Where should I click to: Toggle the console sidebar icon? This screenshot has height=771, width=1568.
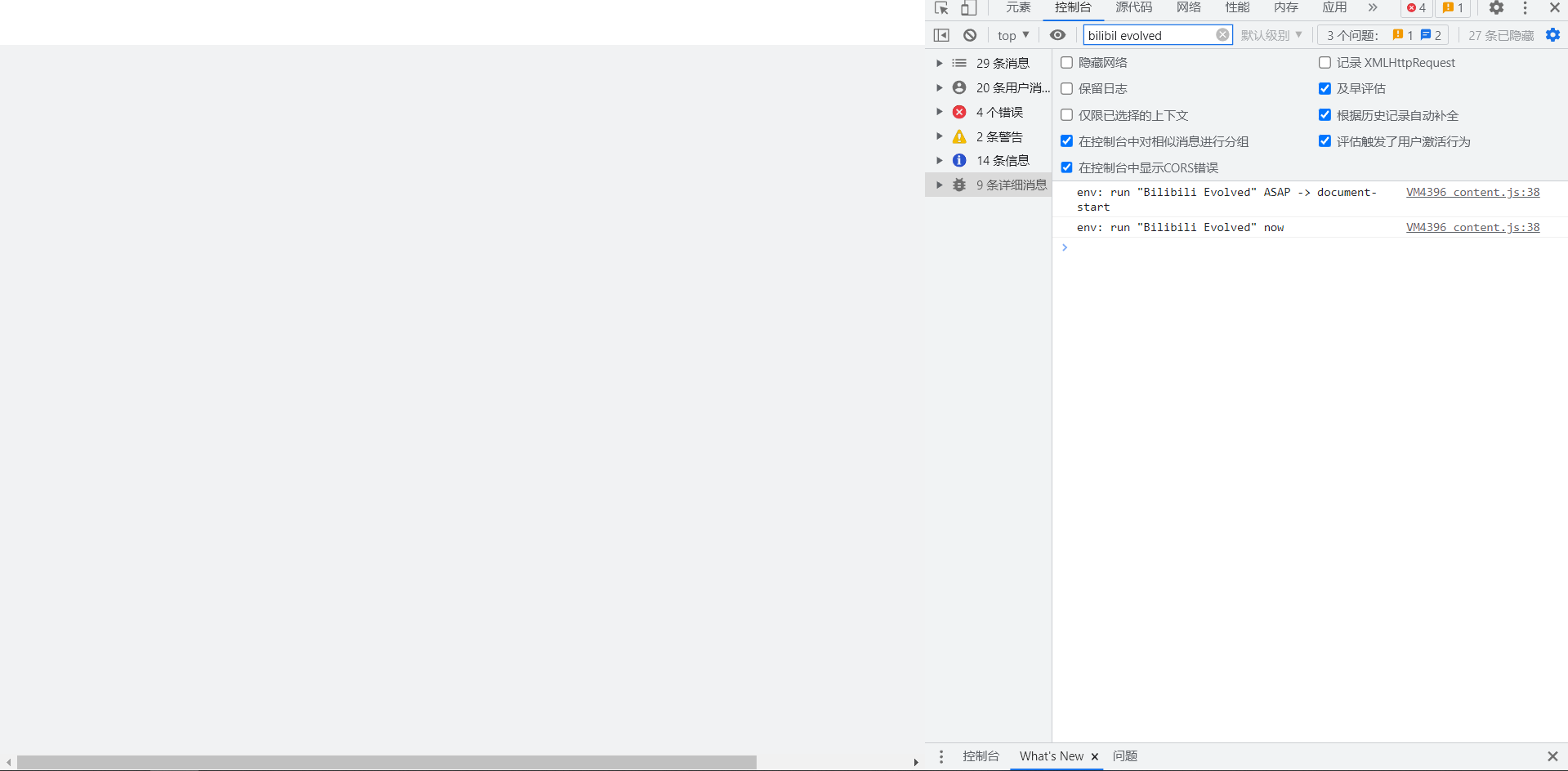point(941,35)
